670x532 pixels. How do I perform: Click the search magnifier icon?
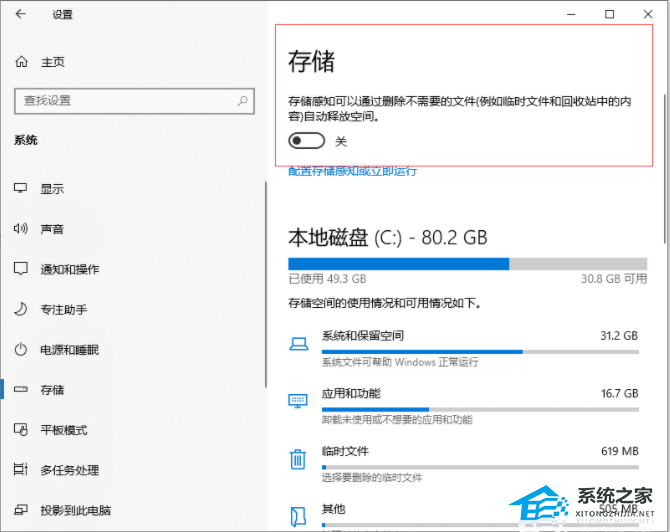pos(242,101)
